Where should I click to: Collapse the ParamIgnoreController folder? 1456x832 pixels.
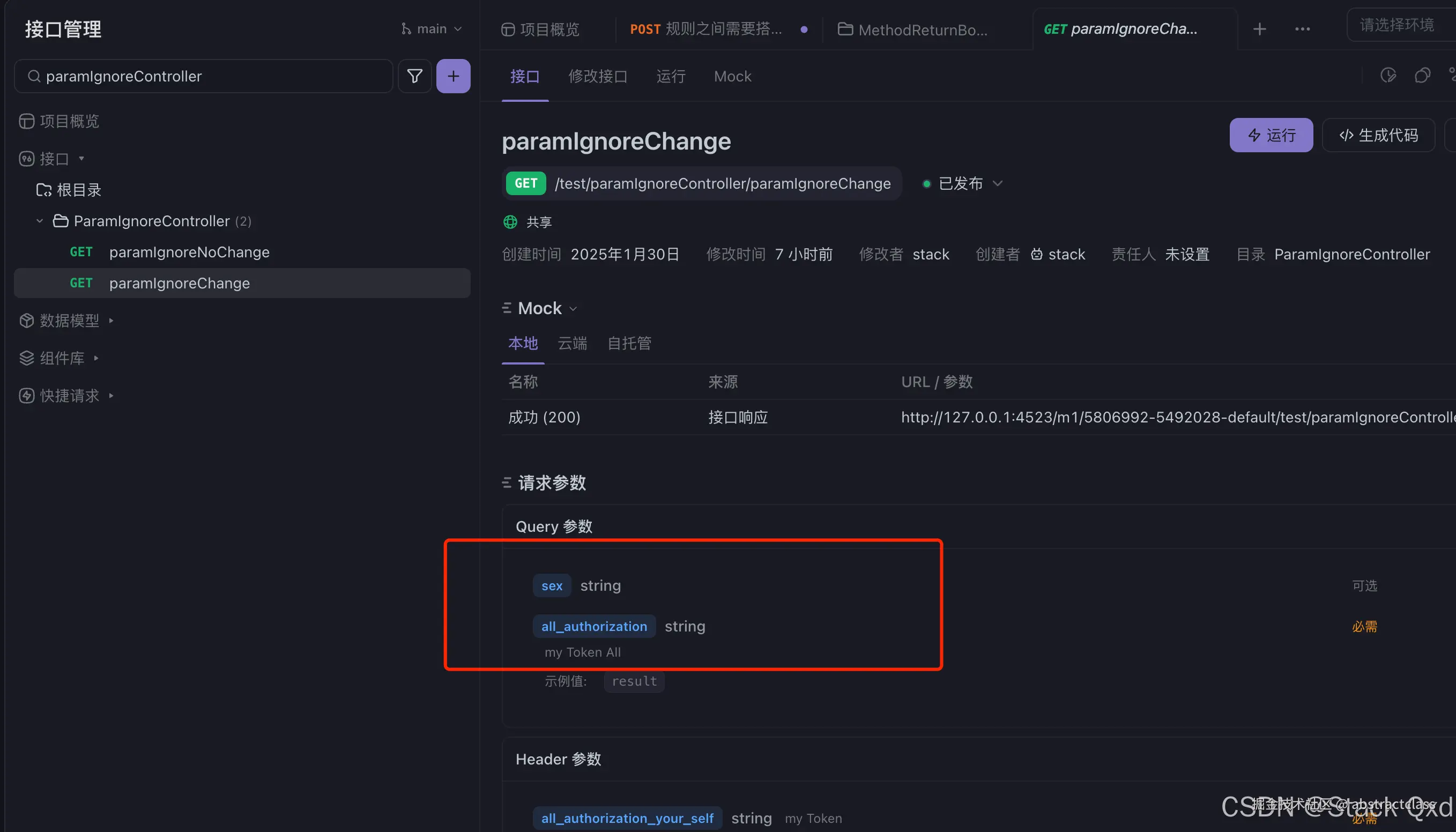(x=39, y=220)
